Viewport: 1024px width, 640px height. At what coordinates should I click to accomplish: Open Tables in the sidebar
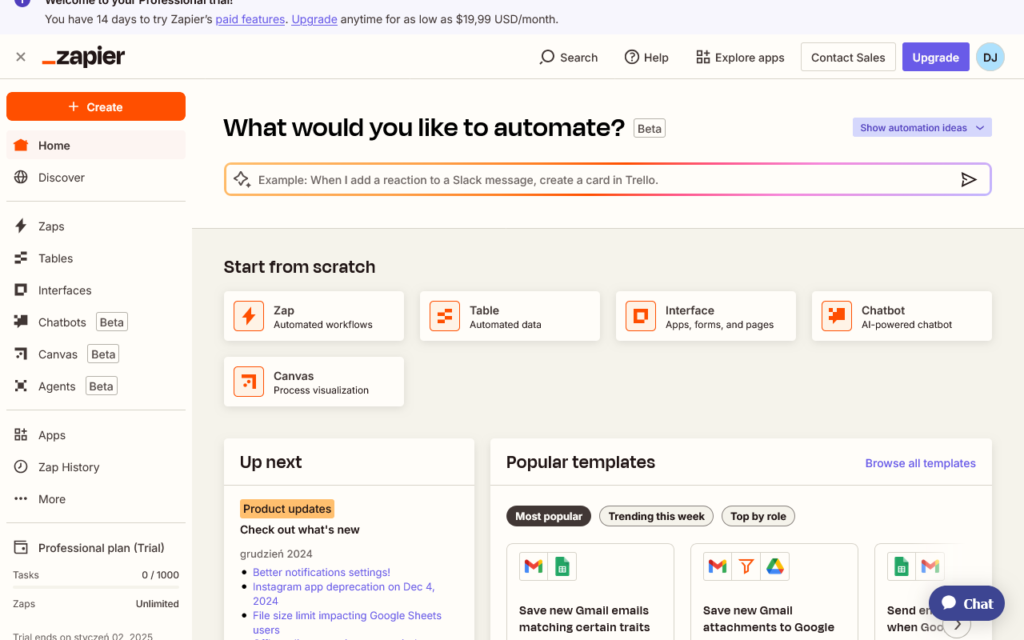96,258
